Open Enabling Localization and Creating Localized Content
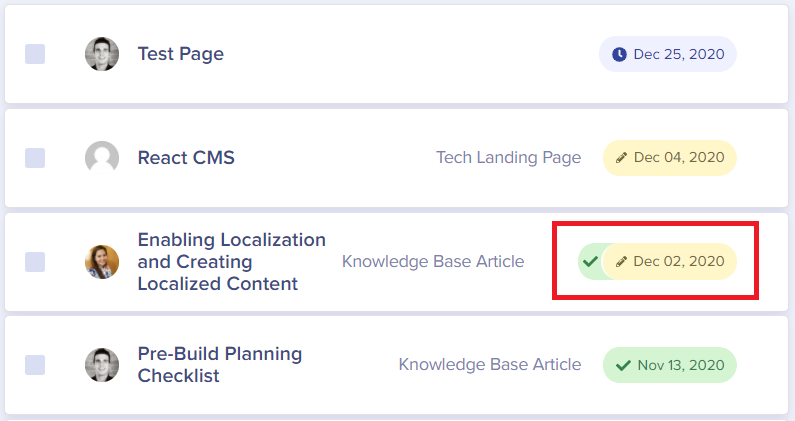The image size is (795, 421). pyautogui.click(x=231, y=262)
